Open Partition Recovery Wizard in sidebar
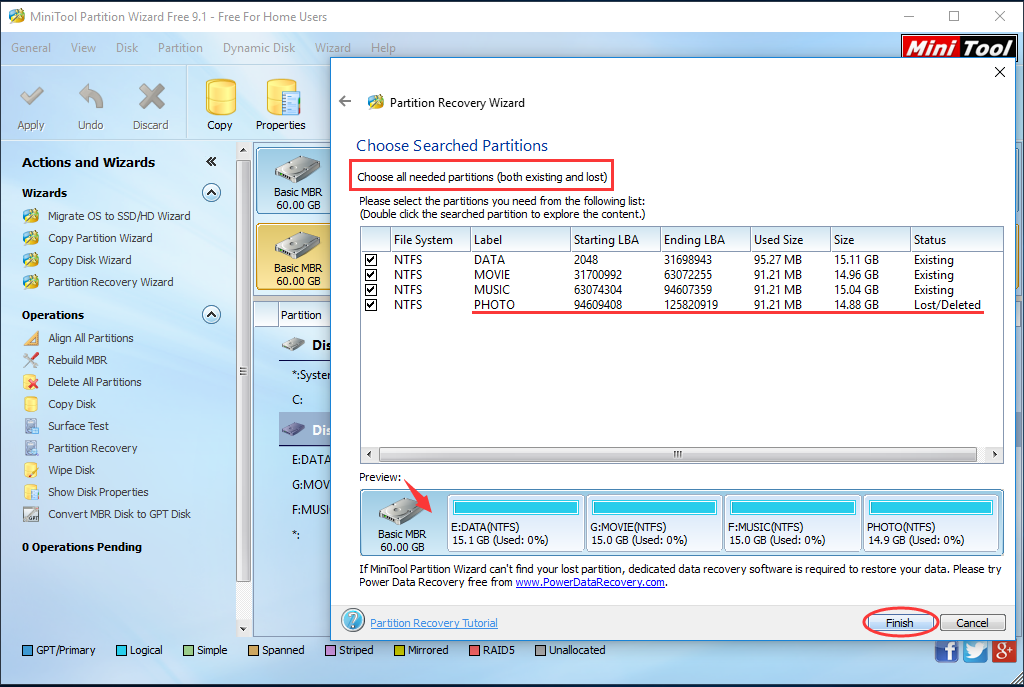 [x=110, y=282]
